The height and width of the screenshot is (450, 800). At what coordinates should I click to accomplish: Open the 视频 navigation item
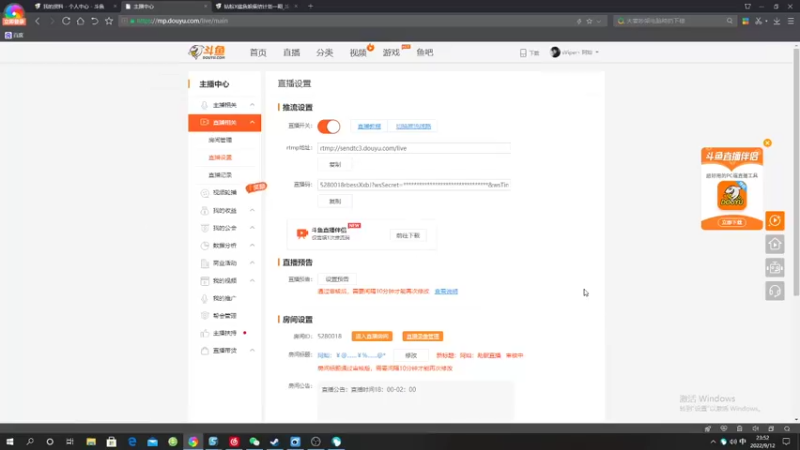[x=358, y=53]
